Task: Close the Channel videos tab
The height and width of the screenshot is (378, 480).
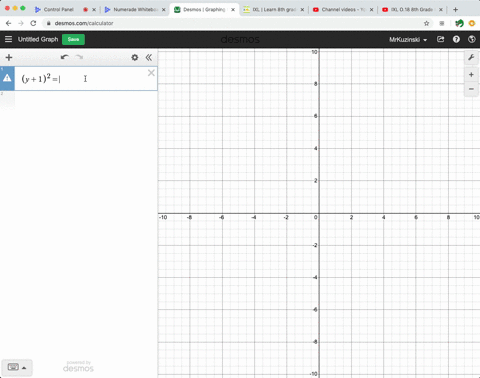Action: coord(371,10)
